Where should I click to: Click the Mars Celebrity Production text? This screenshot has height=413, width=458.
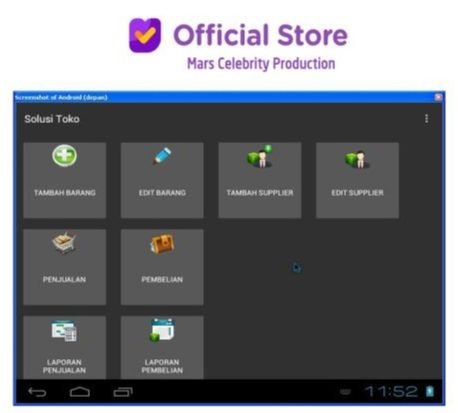pyautogui.click(x=261, y=64)
